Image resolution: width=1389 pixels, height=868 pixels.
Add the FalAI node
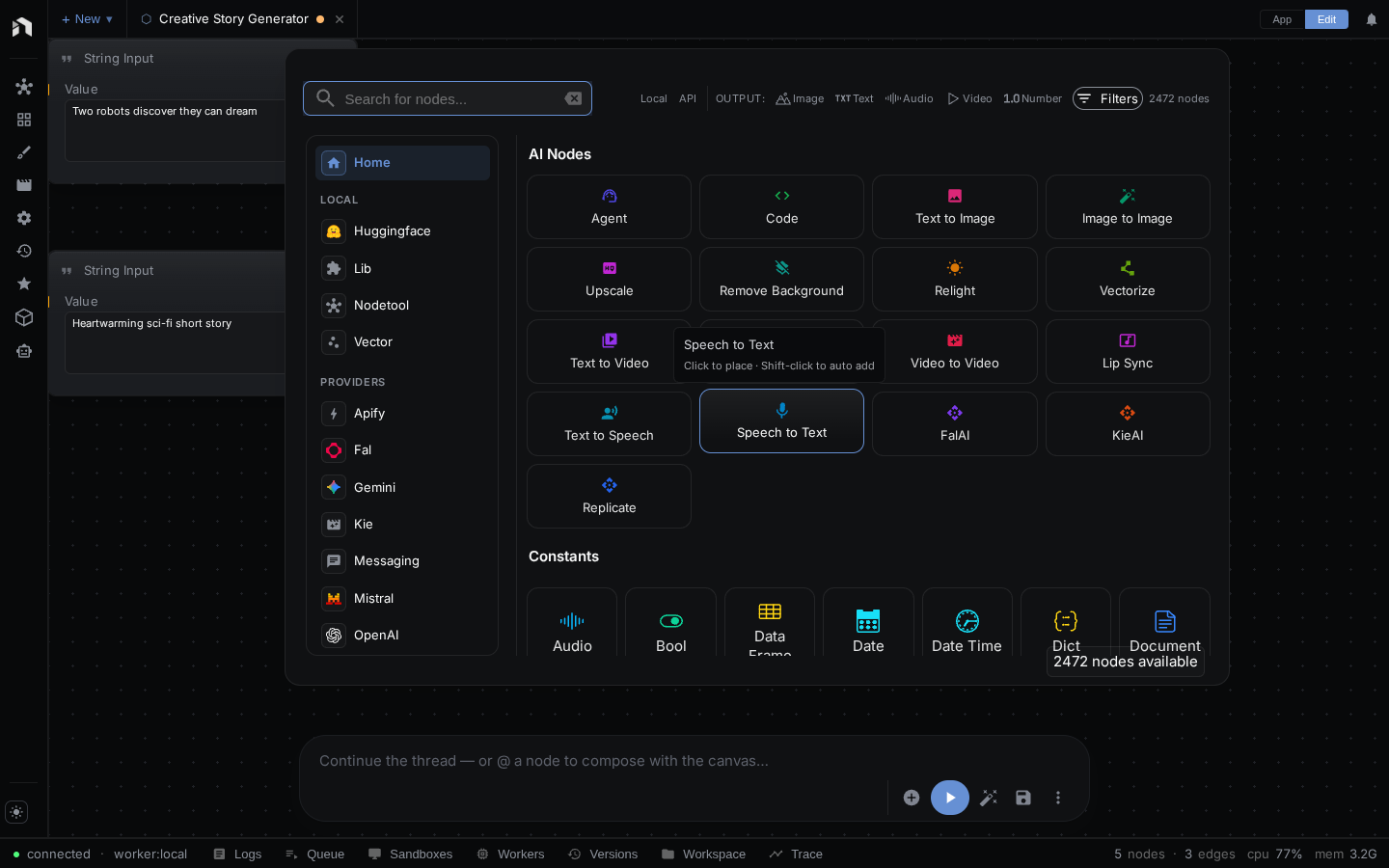955,423
